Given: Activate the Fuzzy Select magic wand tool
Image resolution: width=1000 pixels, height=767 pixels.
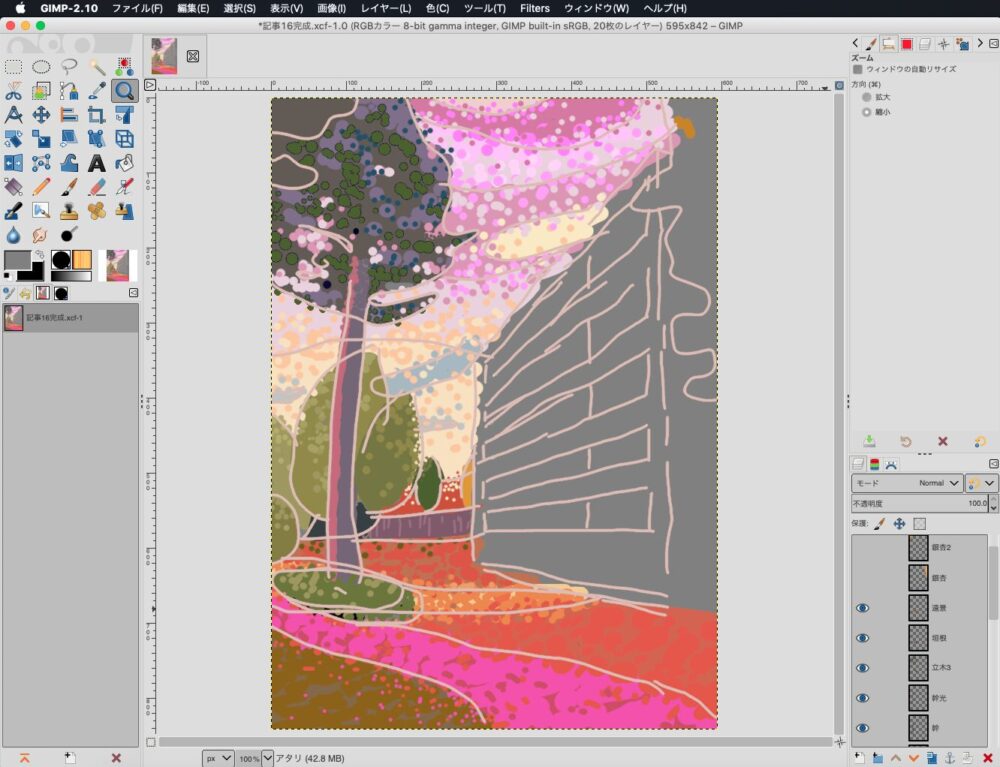Looking at the screenshot, I should tap(97, 67).
